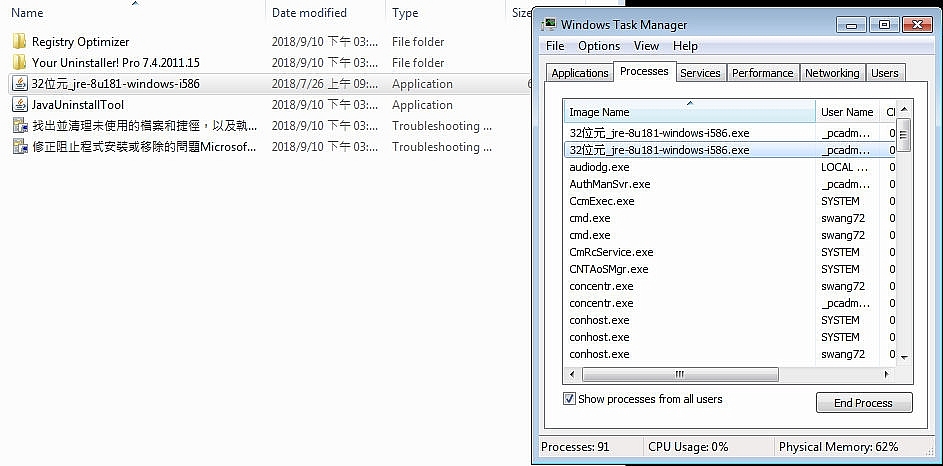Open the View menu in Task Manager
Image resolution: width=943 pixels, height=466 pixels.
[x=646, y=46]
